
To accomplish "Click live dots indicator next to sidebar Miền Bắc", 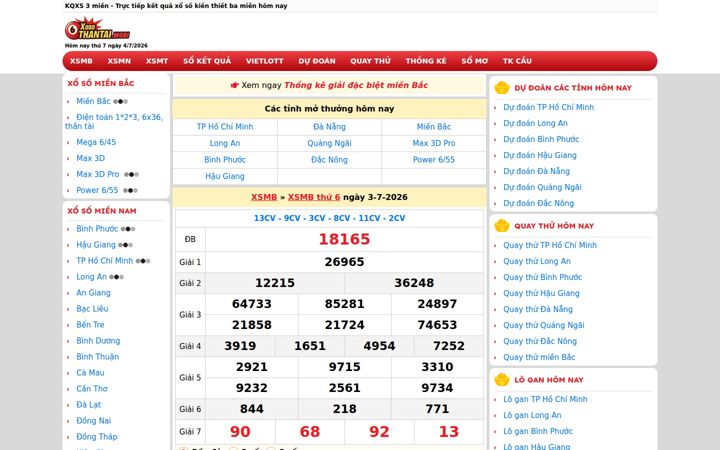I will click(121, 101).
